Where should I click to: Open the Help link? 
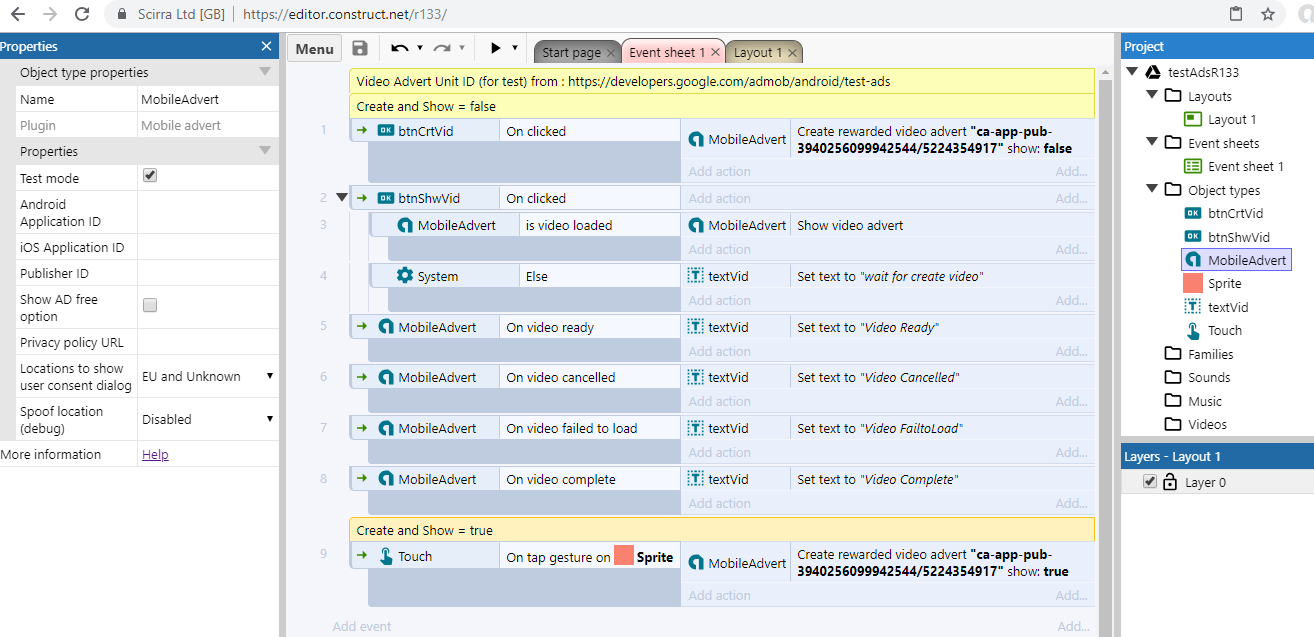(155, 454)
